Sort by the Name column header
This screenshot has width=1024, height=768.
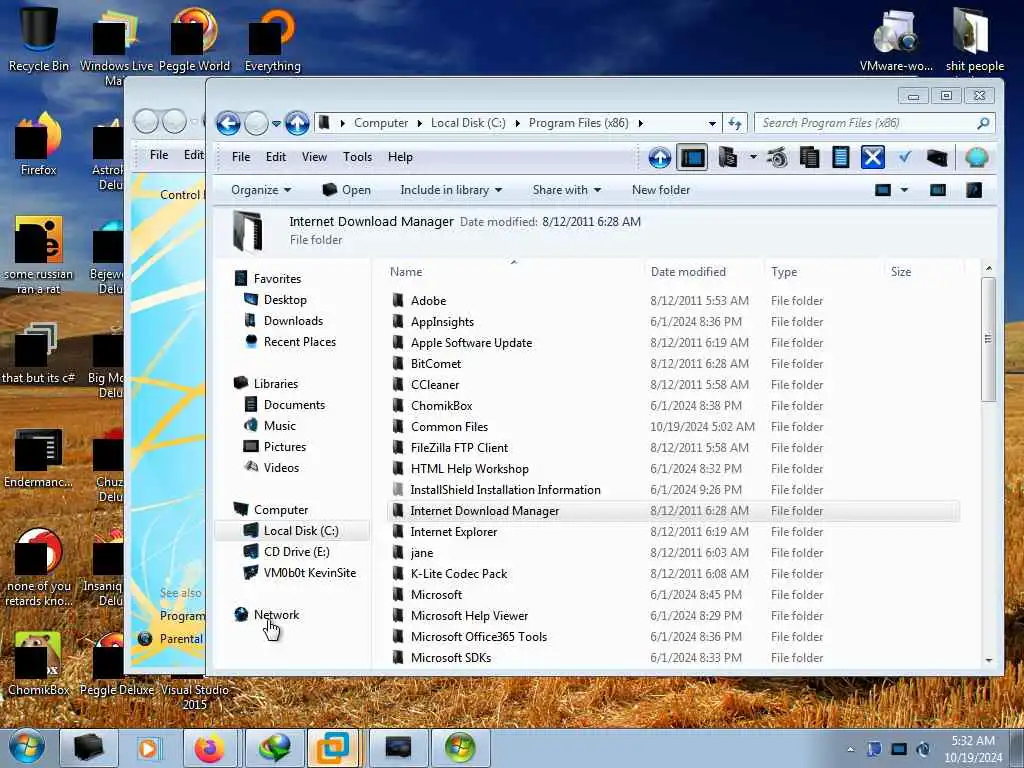click(x=513, y=272)
